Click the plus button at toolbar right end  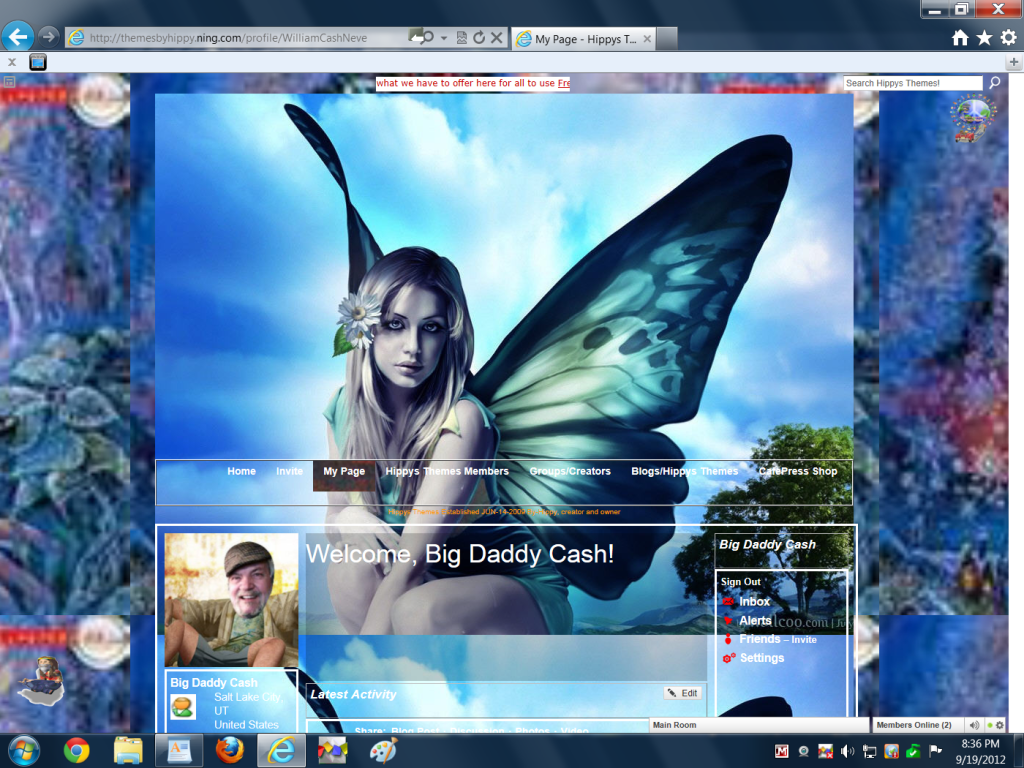(1014, 62)
